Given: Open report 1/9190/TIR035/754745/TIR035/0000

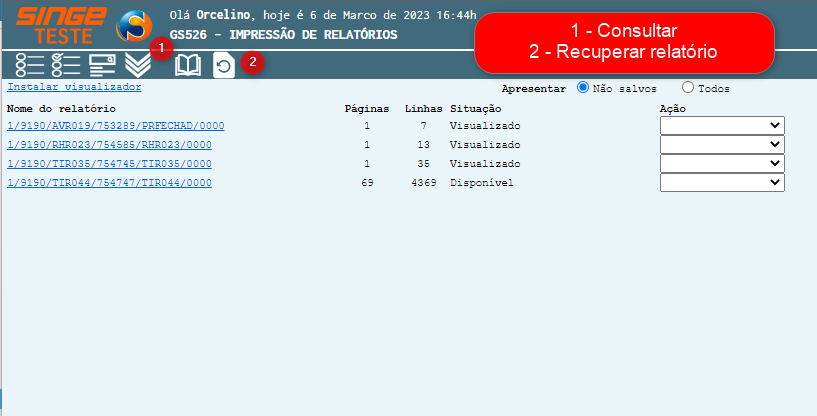Looking at the screenshot, I should (x=109, y=164).
